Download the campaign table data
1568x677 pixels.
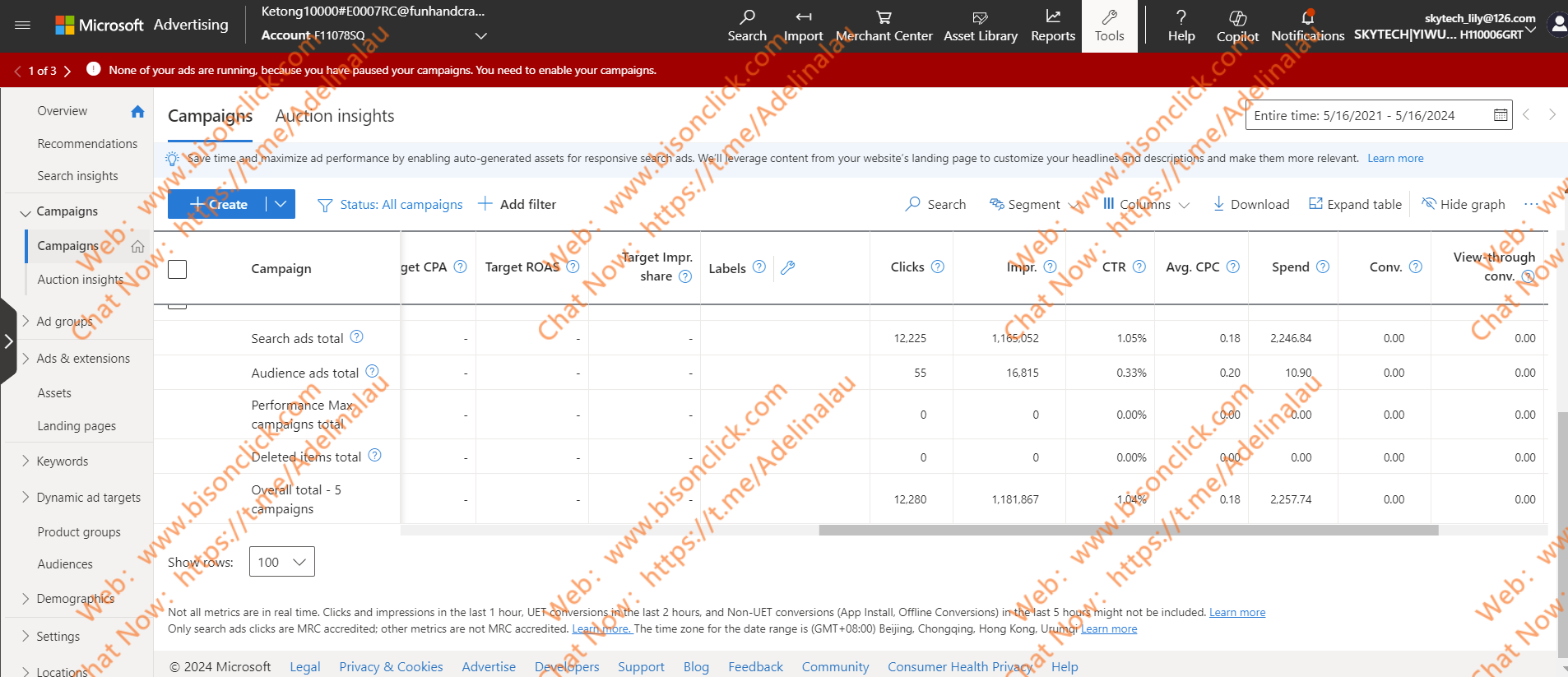point(1251,204)
